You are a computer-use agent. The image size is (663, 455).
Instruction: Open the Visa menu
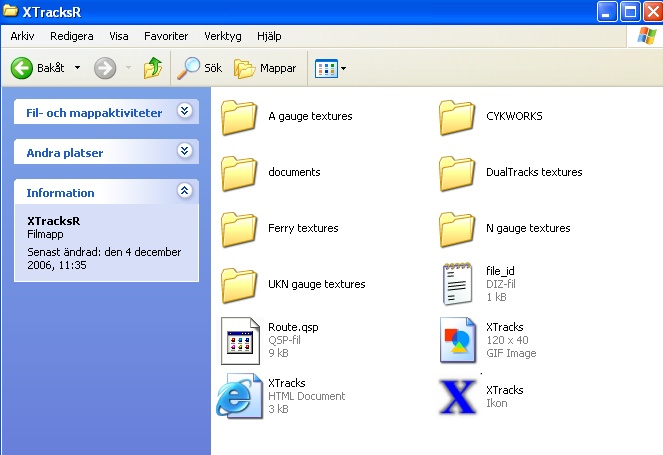click(x=119, y=36)
